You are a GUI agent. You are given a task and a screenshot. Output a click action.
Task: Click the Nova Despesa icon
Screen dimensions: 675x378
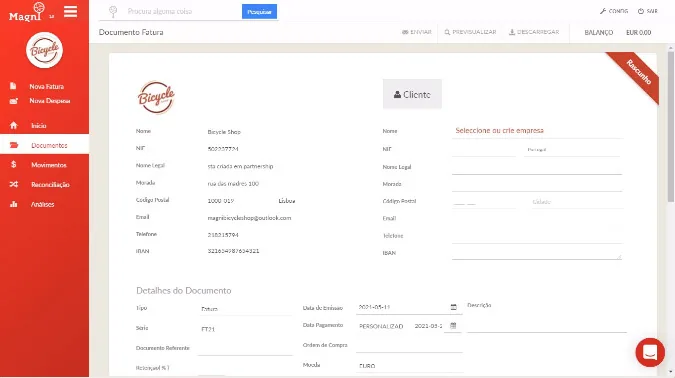click(14, 101)
